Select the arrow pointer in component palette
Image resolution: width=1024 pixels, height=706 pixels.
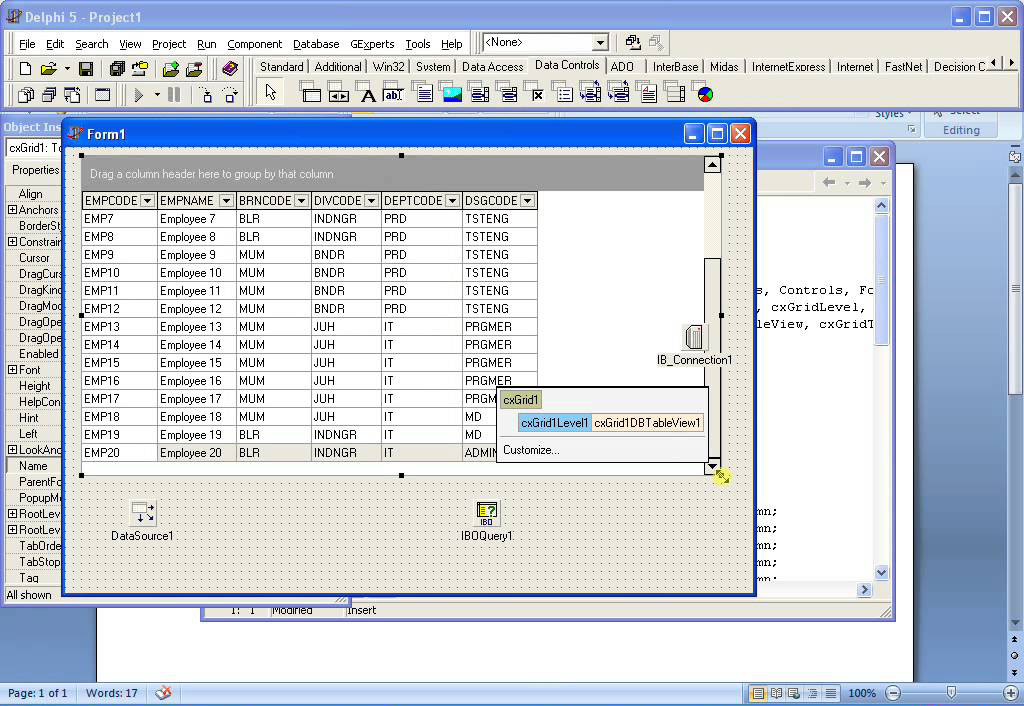coord(270,93)
